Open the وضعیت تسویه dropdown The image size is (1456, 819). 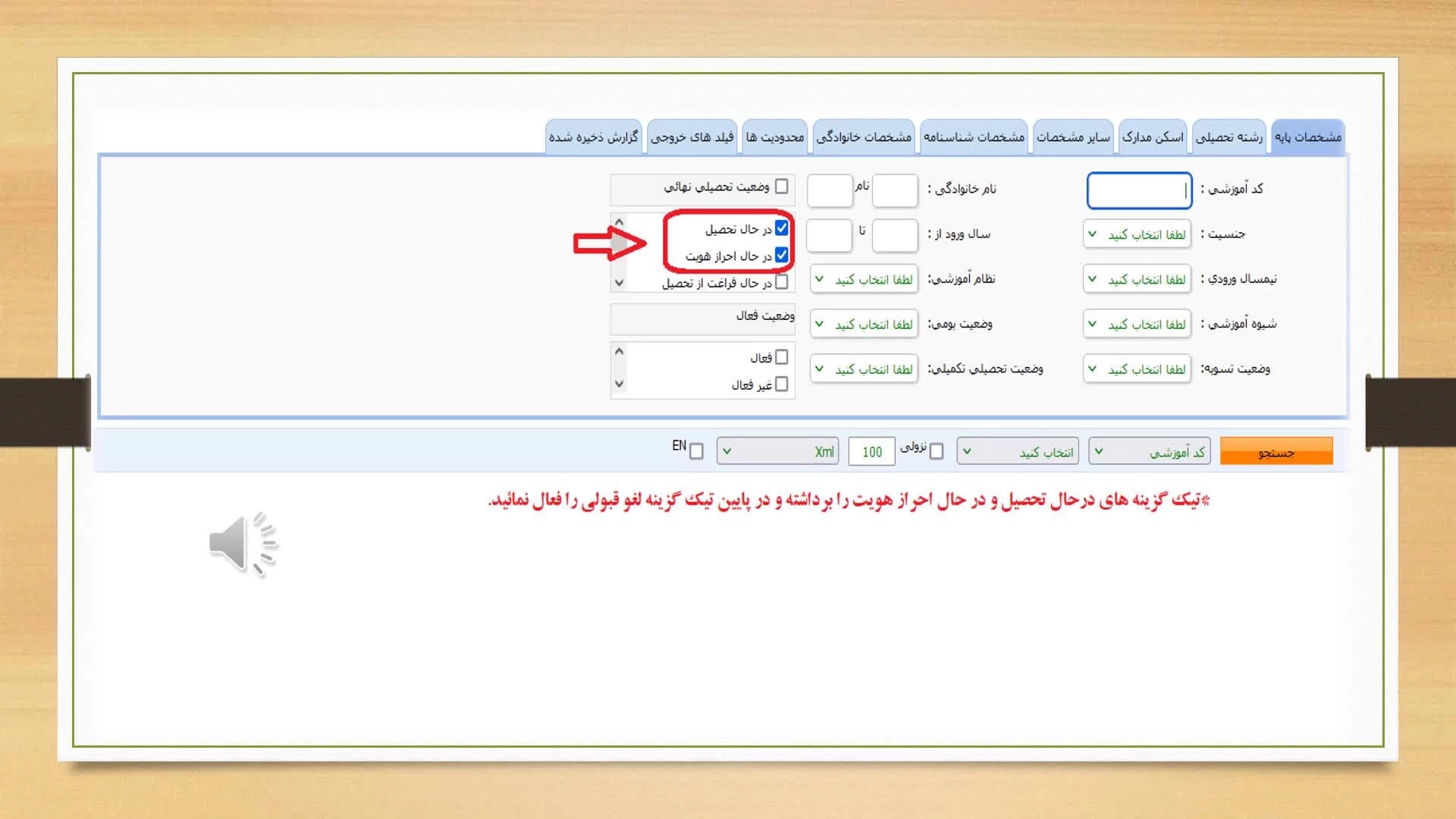pyautogui.click(x=1137, y=369)
